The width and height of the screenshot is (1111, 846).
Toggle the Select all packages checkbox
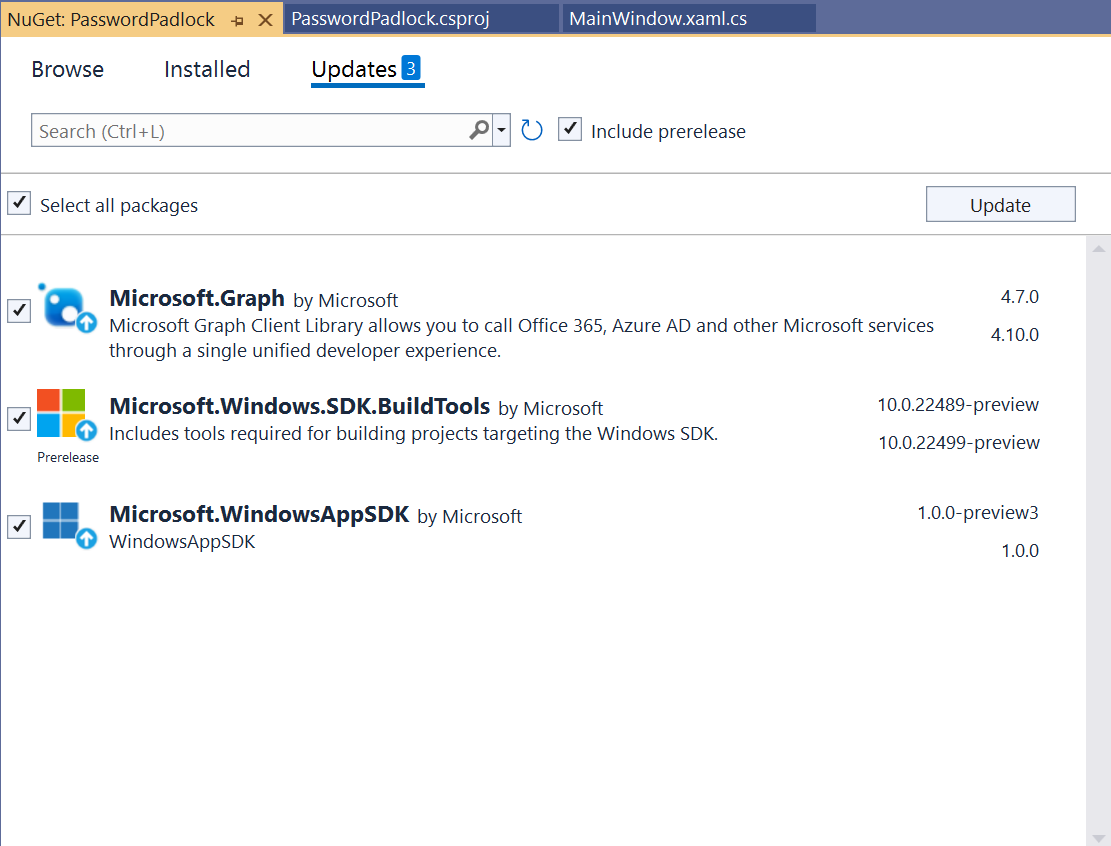click(19, 203)
